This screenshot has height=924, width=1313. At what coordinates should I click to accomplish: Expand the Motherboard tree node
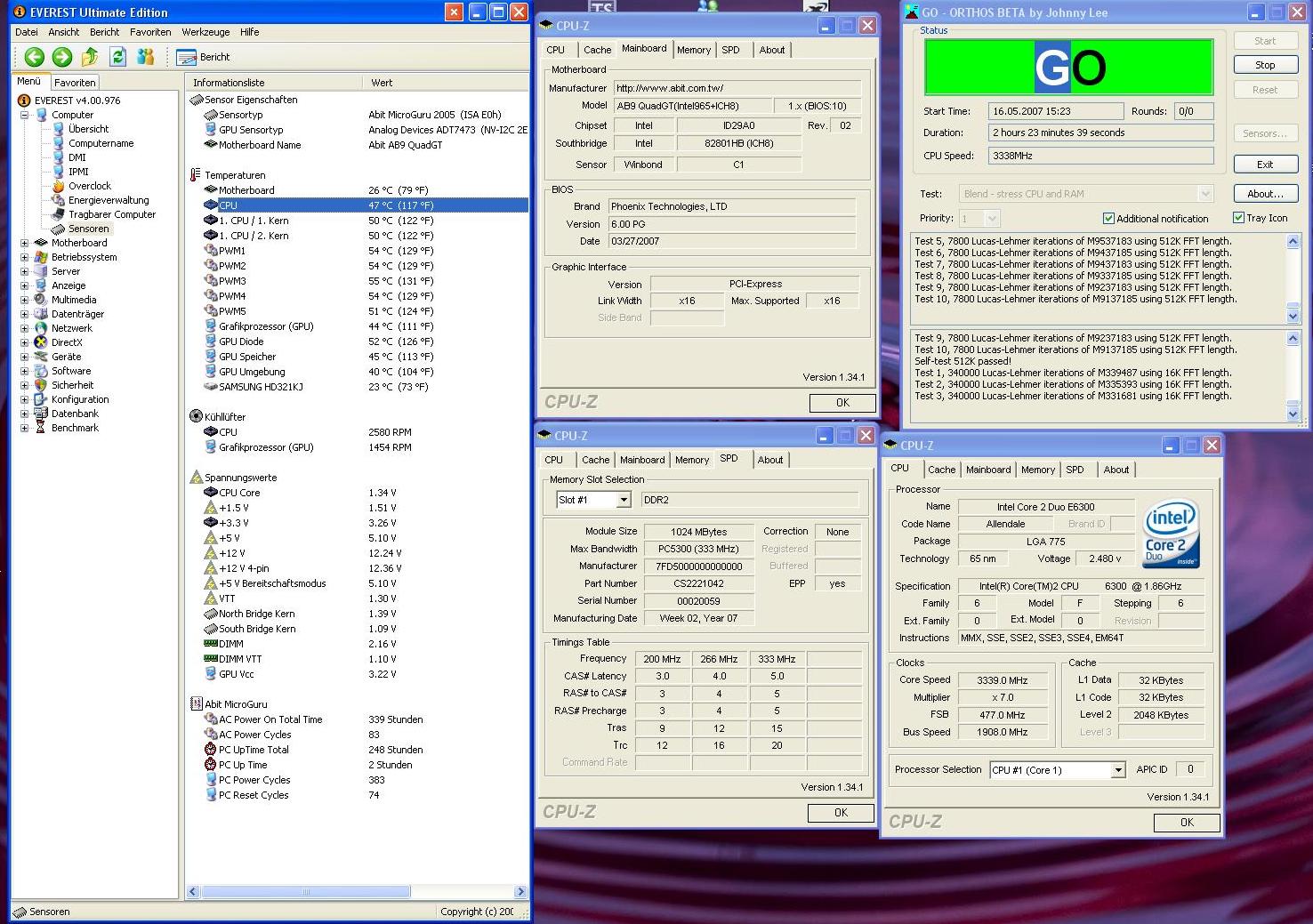point(25,243)
